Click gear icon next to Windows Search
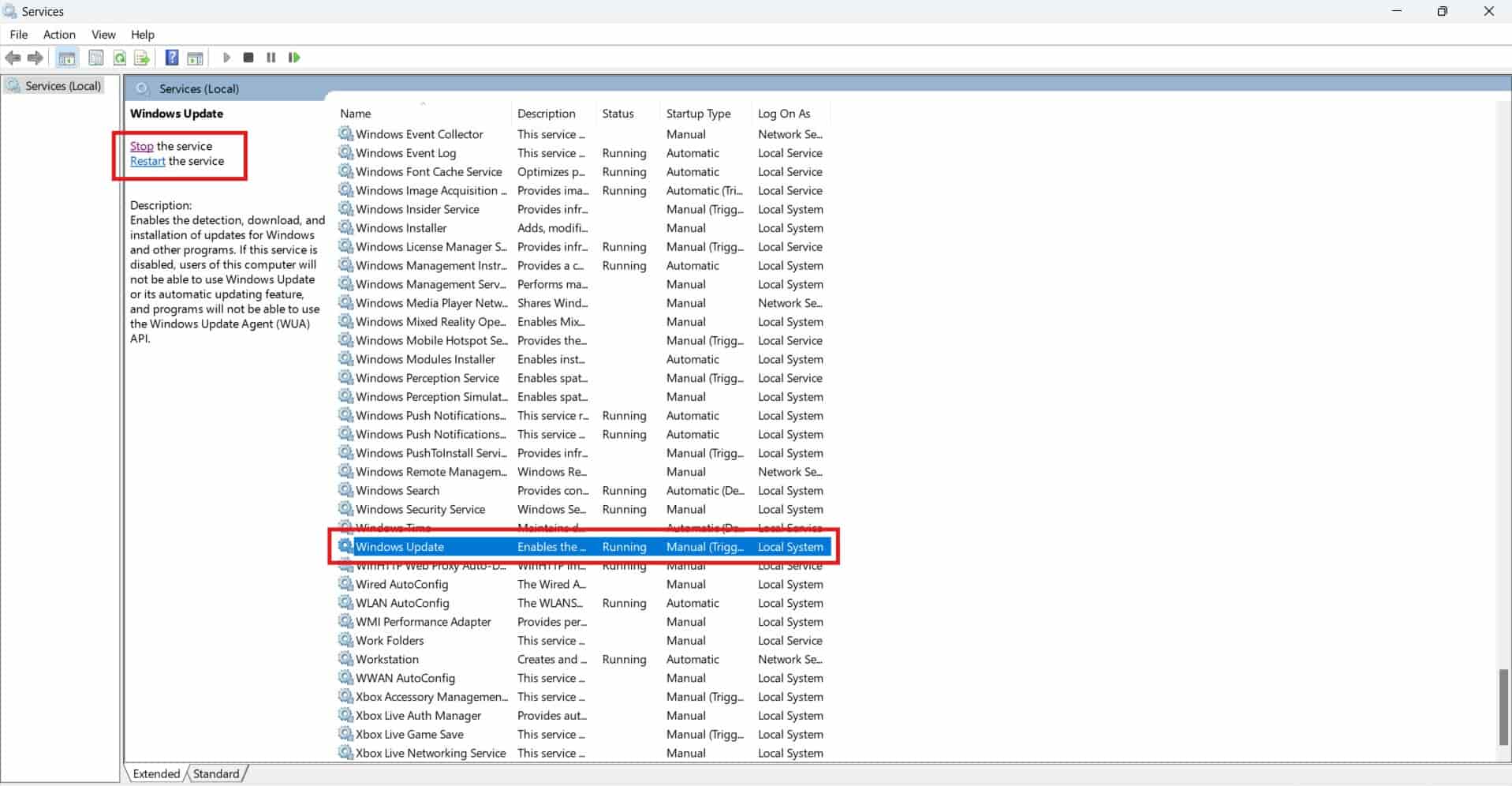Viewport: 1512px width, 786px height. click(345, 490)
